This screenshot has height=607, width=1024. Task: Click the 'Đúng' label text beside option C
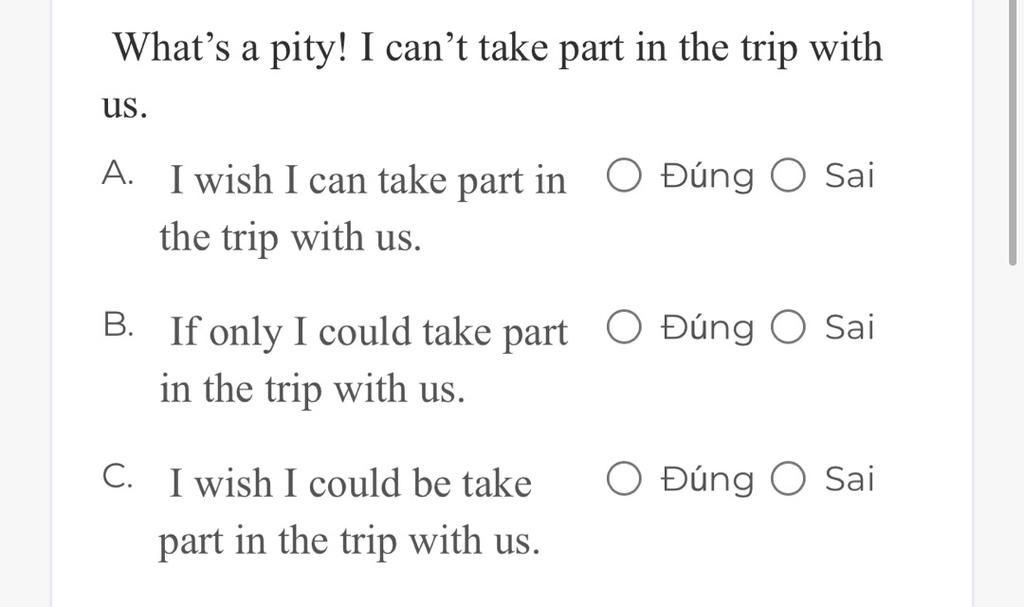coord(707,480)
